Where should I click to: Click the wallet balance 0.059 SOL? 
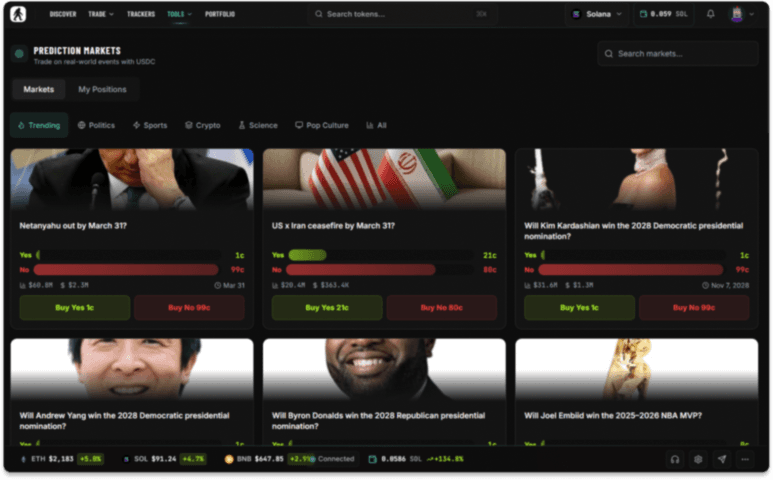point(663,14)
